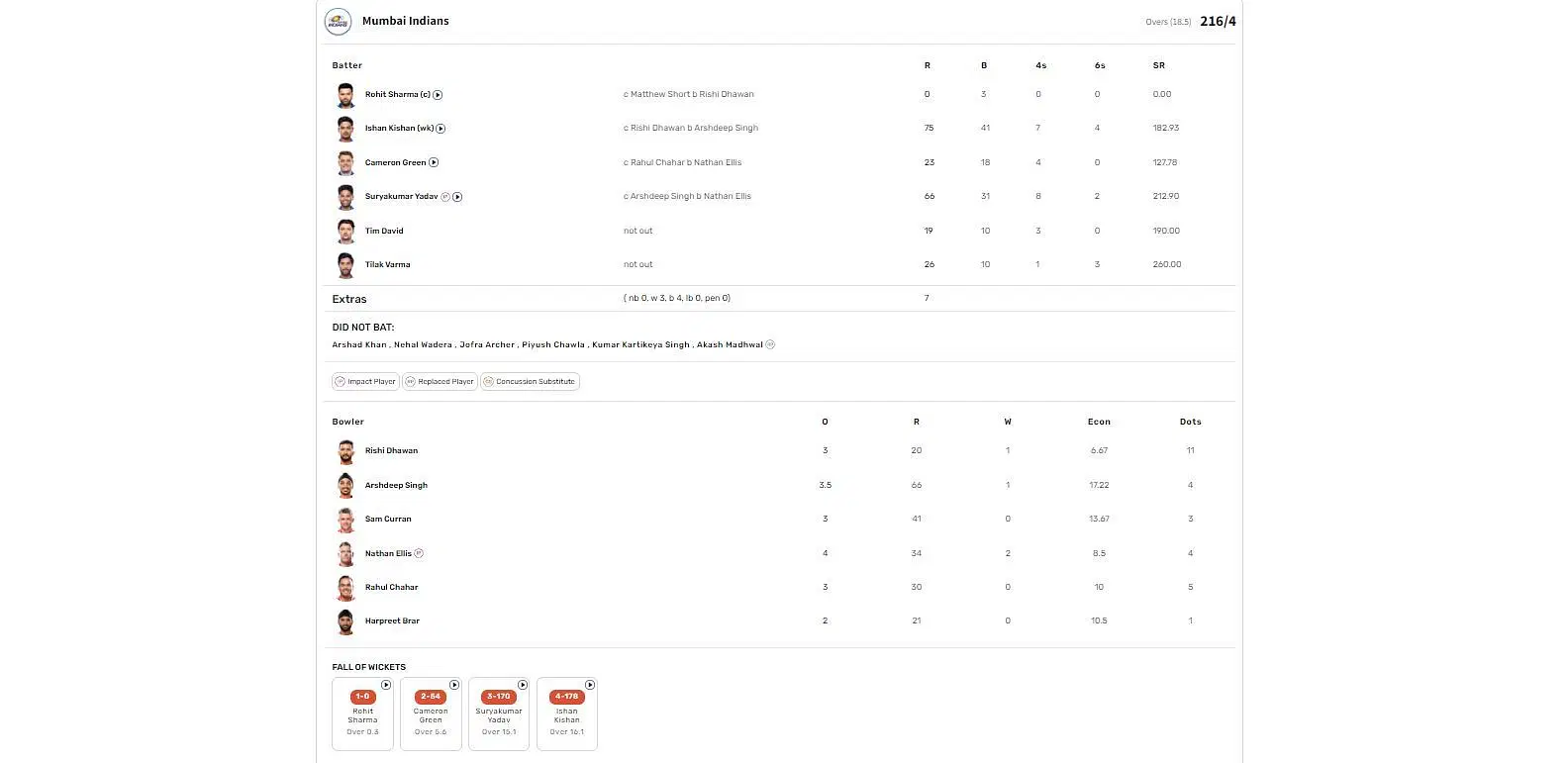Click Suryakumar Yadav's batter avatar
Image resolution: width=1568 pixels, height=763 pixels.
tap(345, 197)
